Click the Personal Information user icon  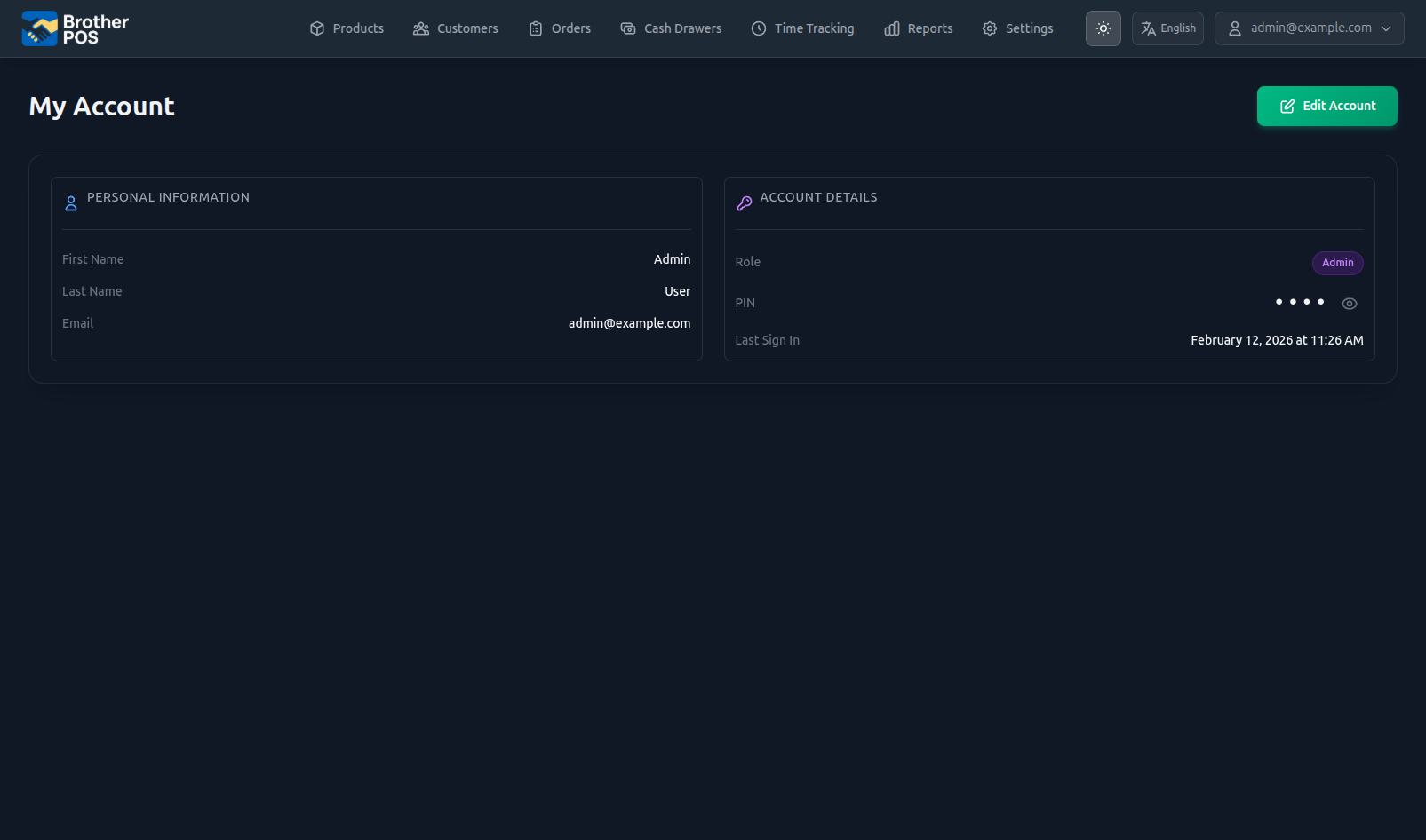[71, 202]
